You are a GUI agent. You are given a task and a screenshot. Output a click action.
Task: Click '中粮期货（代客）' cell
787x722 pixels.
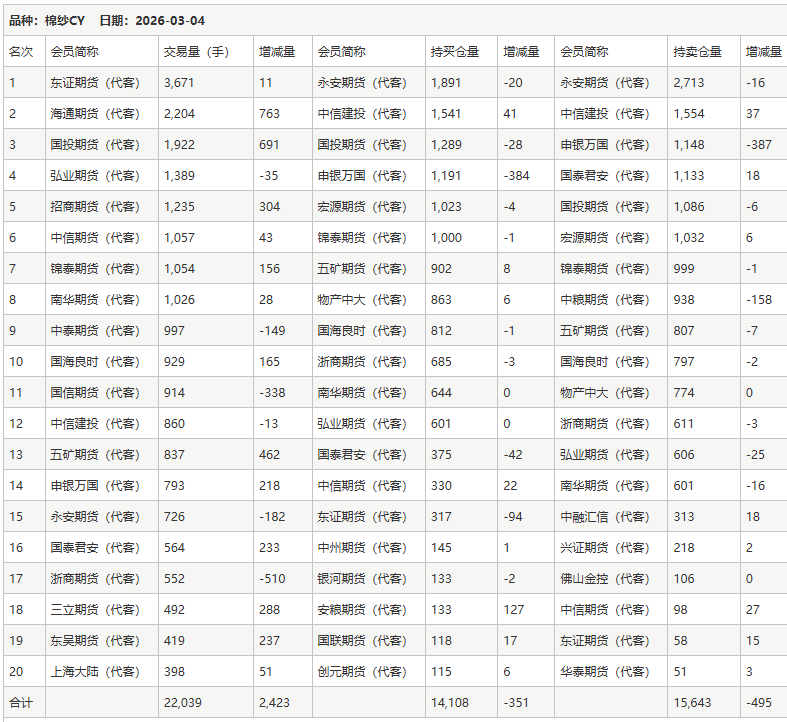coord(605,300)
